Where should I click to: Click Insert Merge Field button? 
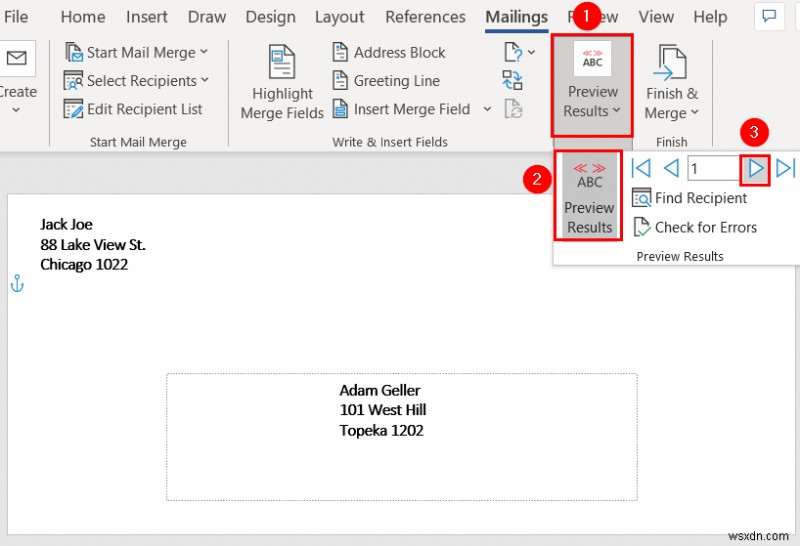pyautogui.click(x=402, y=109)
